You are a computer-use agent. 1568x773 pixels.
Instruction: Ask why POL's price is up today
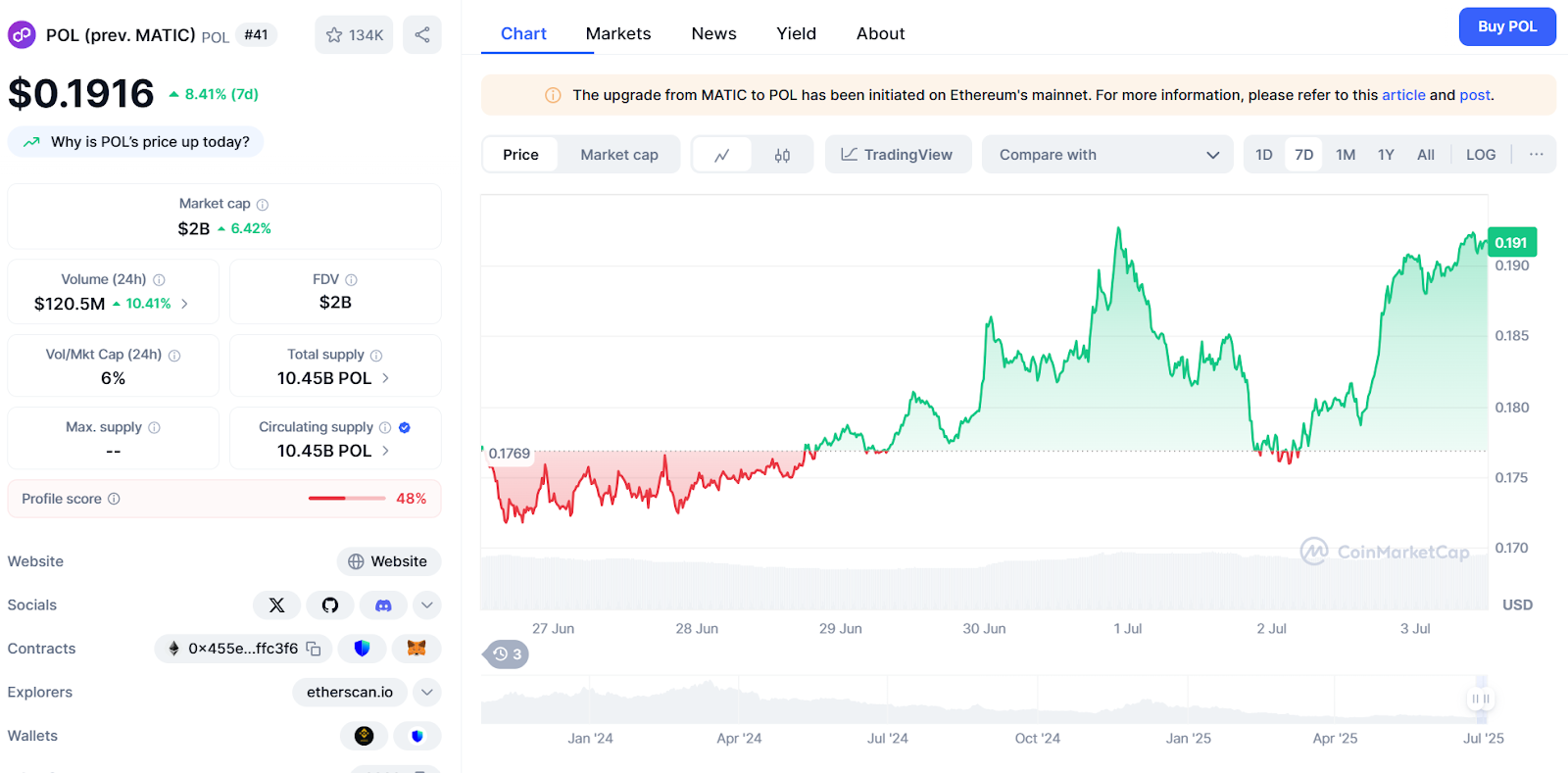click(135, 142)
